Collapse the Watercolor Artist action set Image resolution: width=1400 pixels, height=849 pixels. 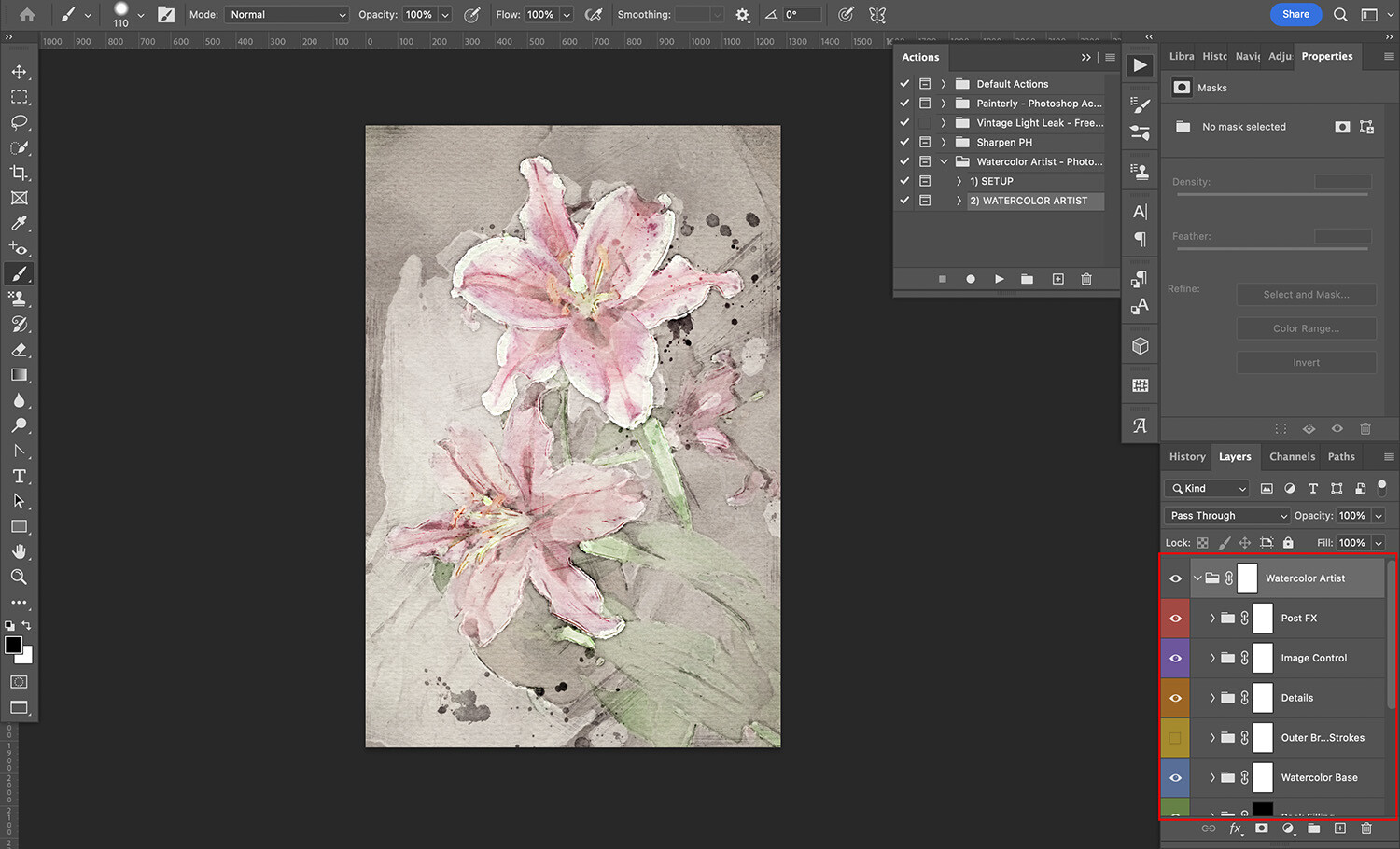(943, 160)
